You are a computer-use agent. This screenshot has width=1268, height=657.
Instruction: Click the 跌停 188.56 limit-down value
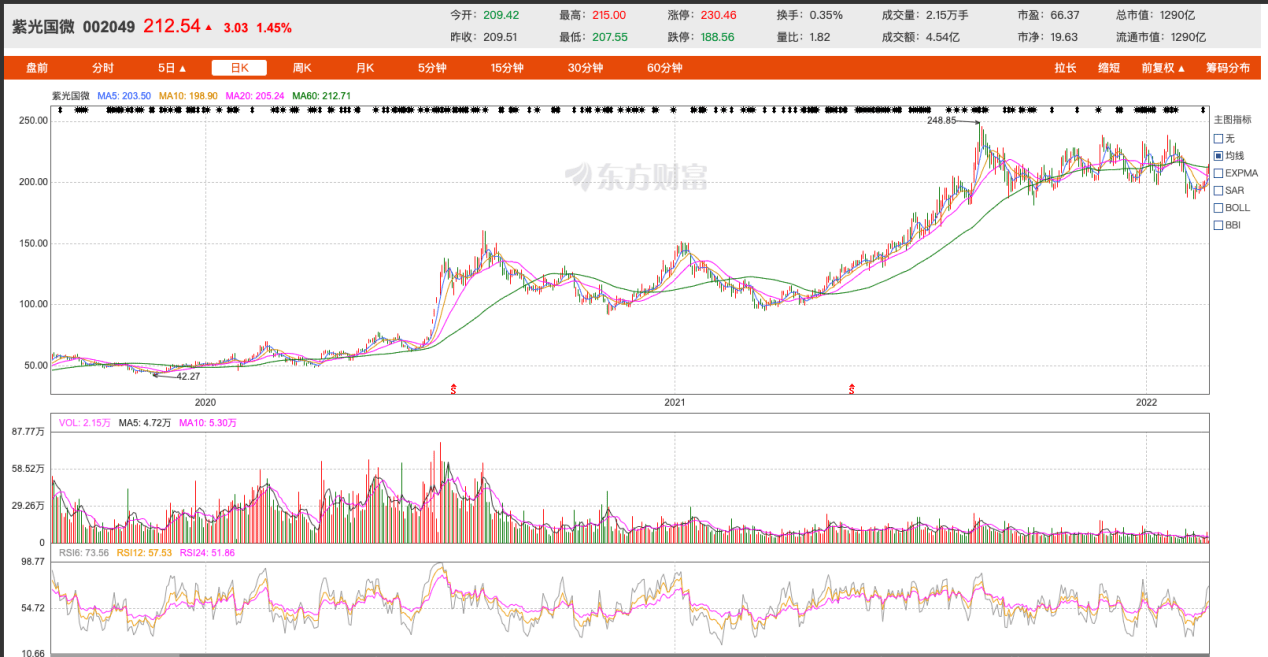[x=716, y=37]
